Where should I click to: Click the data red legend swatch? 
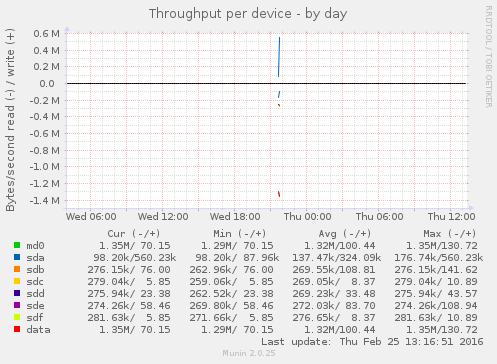[x=17, y=329]
